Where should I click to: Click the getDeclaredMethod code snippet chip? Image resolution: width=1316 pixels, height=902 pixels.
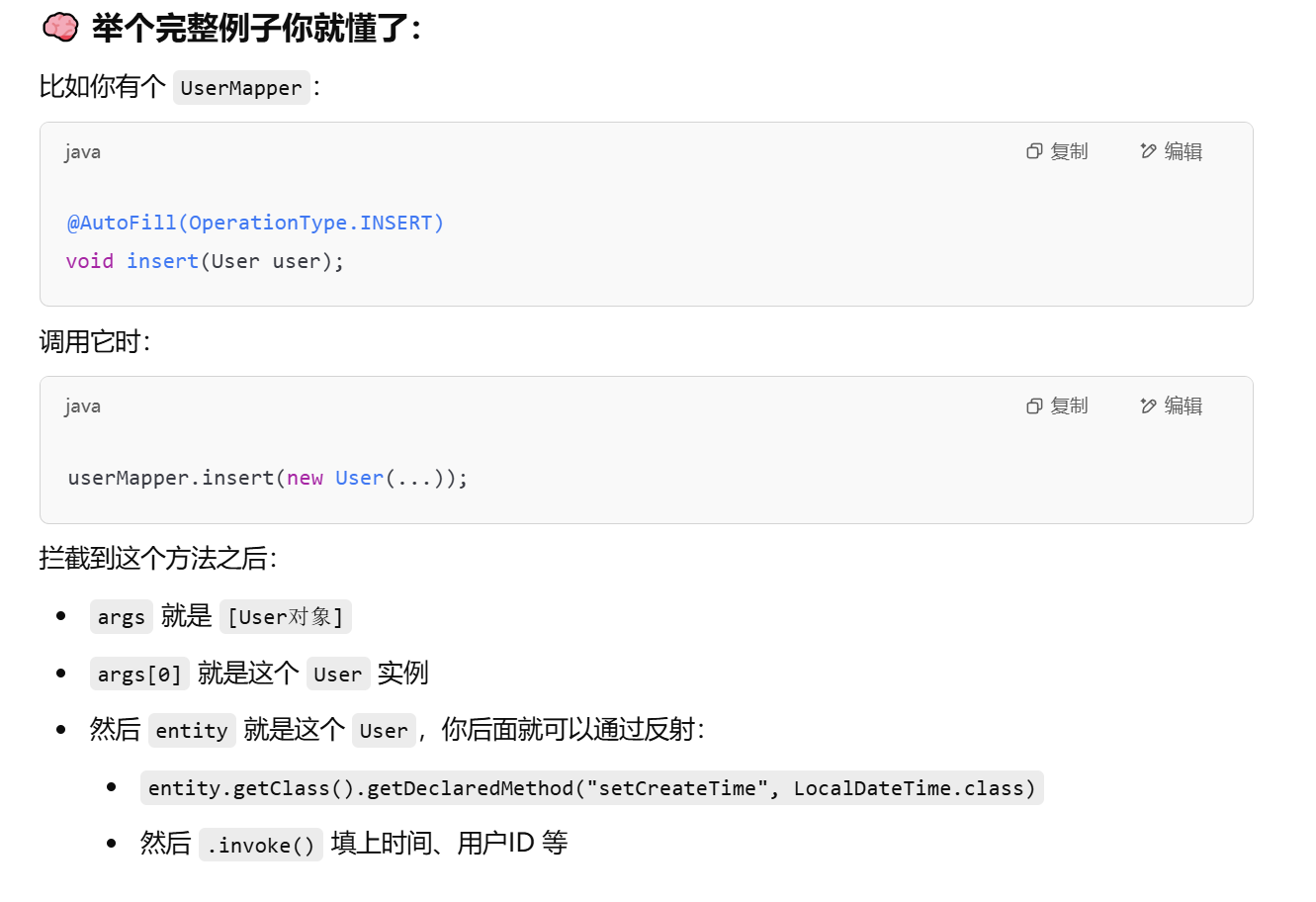[x=591, y=787]
